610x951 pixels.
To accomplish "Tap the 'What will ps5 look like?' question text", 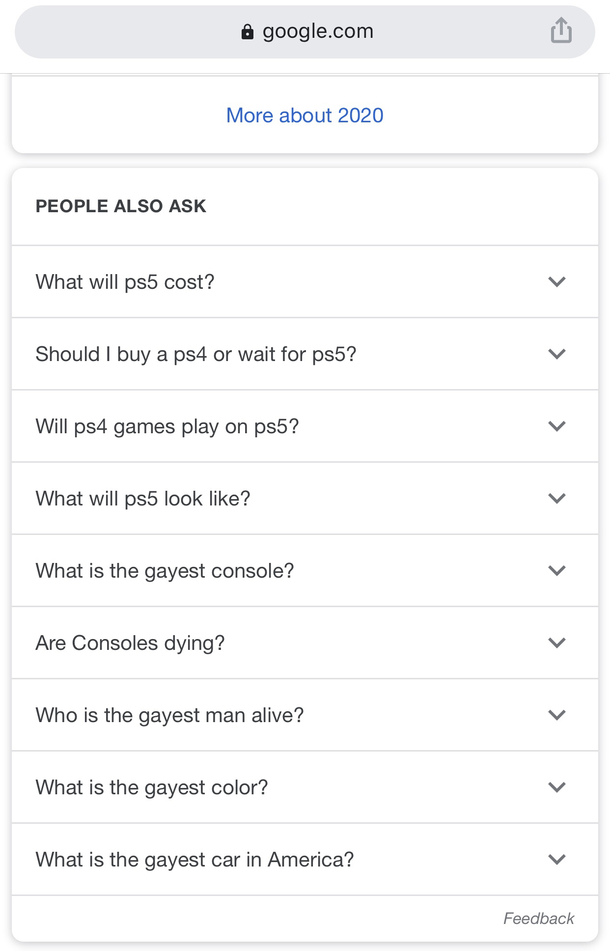I will point(143,498).
